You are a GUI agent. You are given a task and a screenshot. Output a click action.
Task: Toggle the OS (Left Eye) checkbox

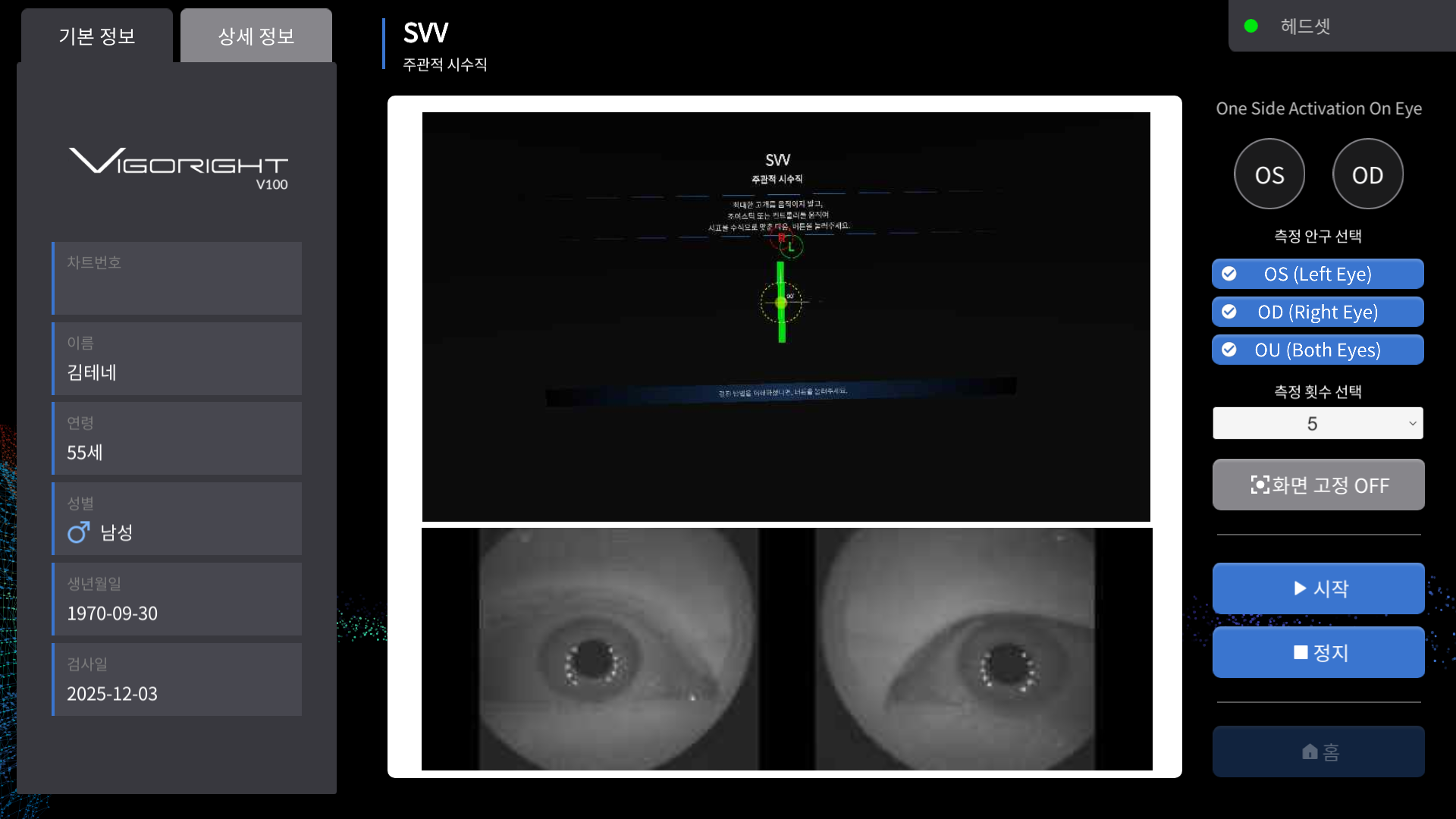[1229, 274]
